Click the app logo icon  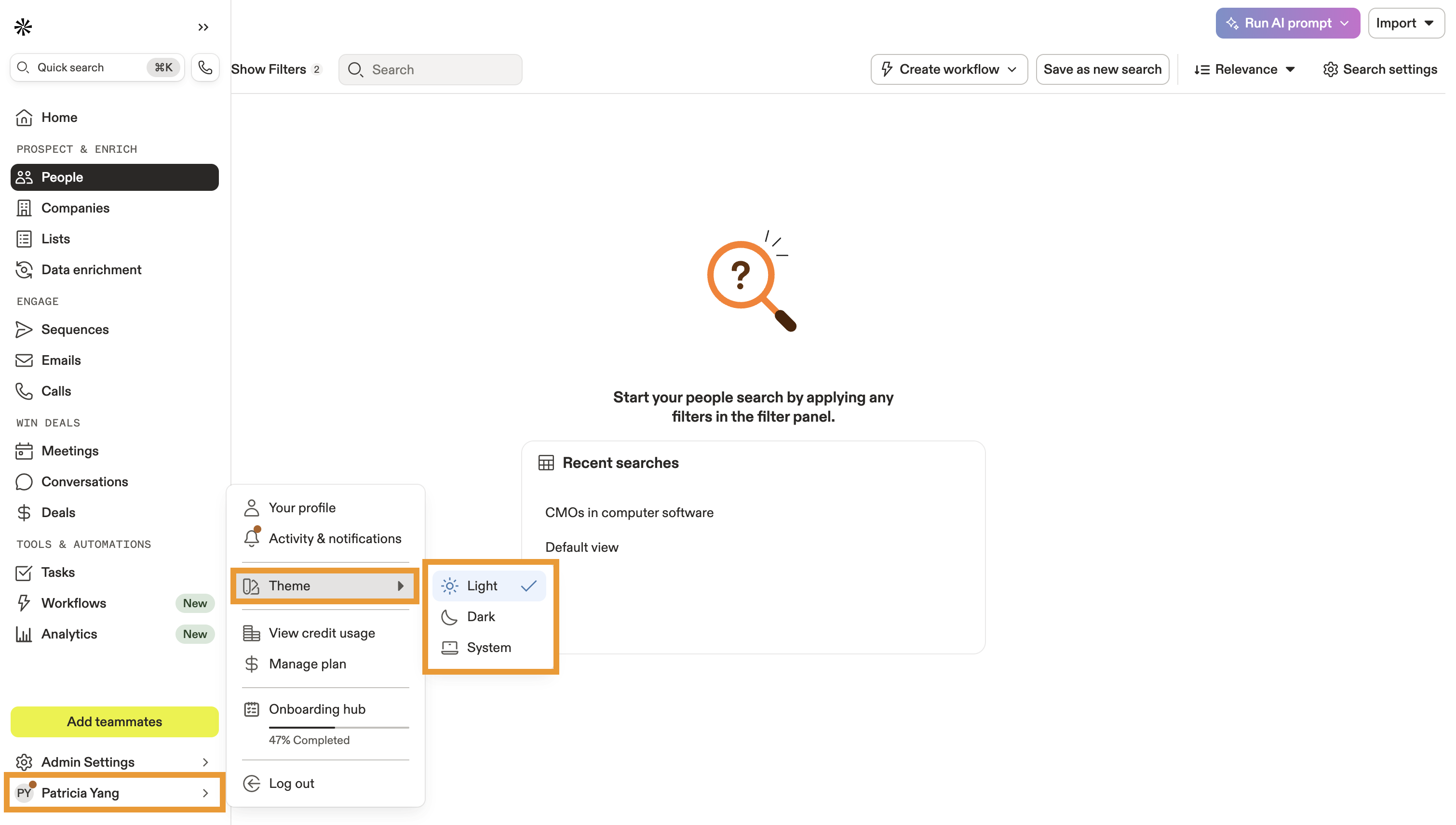click(x=23, y=27)
